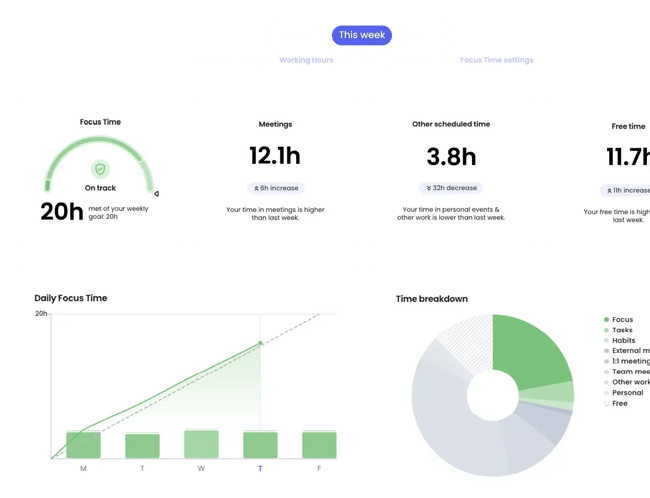The width and height of the screenshot is (650, 498).
Task: Open the Focus Time settings tab
Action: (x=496, y=60)
